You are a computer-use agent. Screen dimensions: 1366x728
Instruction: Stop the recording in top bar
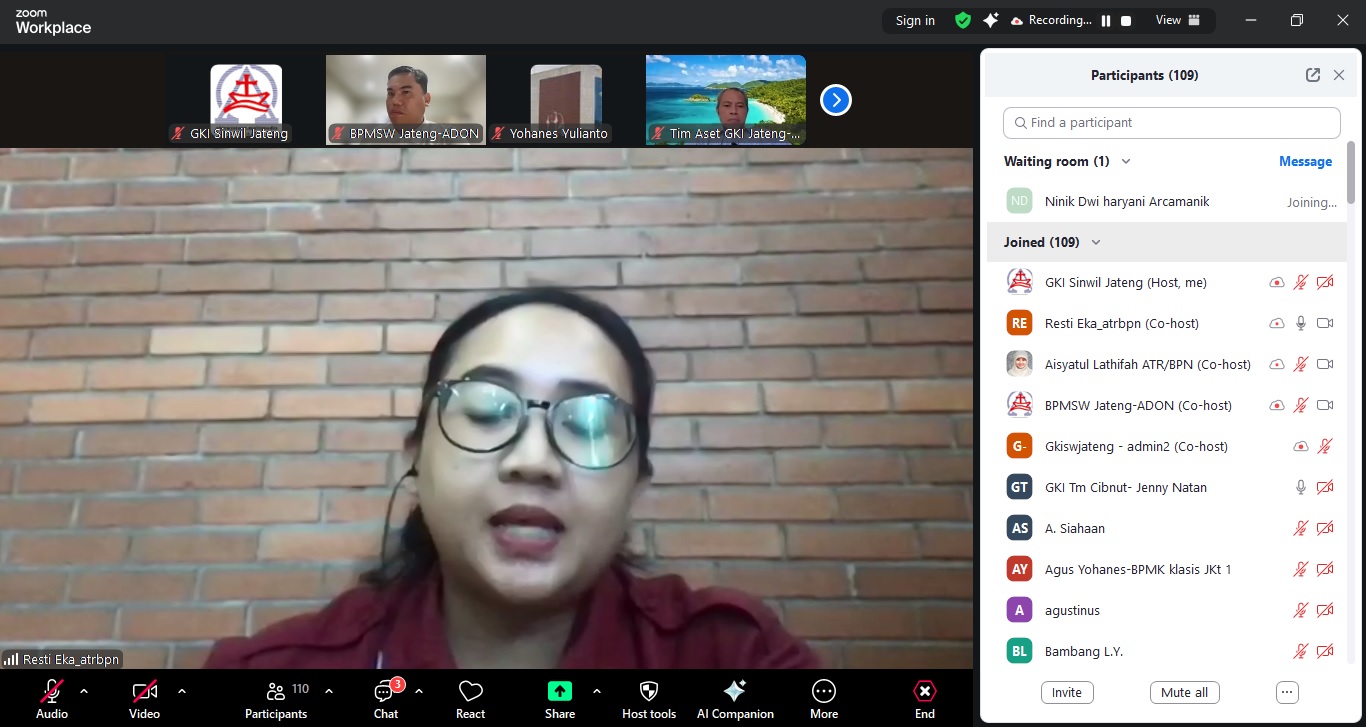click(x=1126, y=21)
